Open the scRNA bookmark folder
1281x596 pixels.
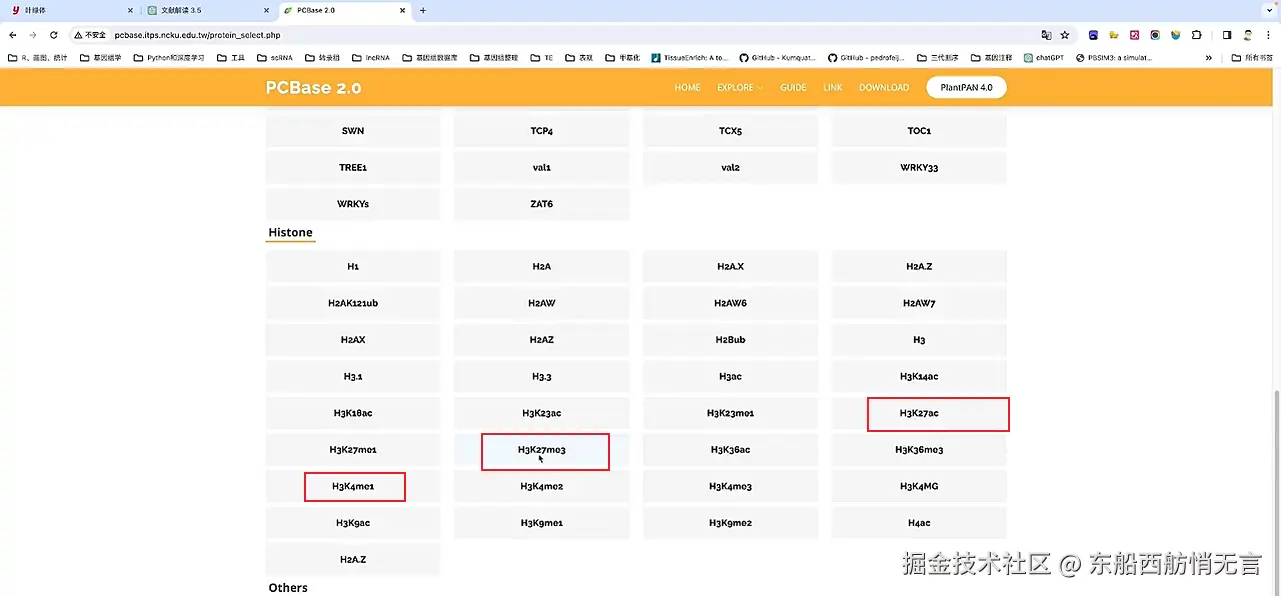click(274, 58)
